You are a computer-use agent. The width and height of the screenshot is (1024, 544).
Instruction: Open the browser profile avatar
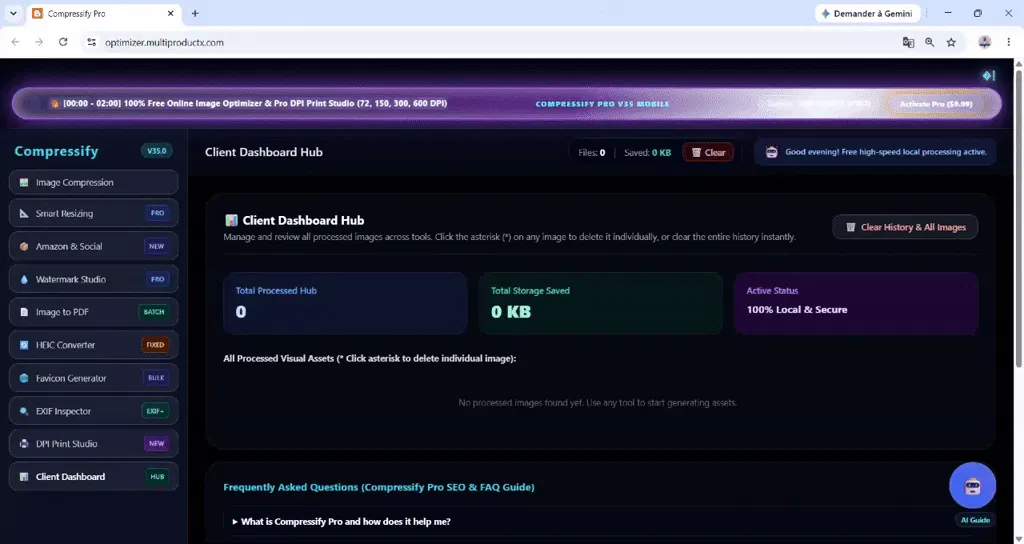(984, 42)
